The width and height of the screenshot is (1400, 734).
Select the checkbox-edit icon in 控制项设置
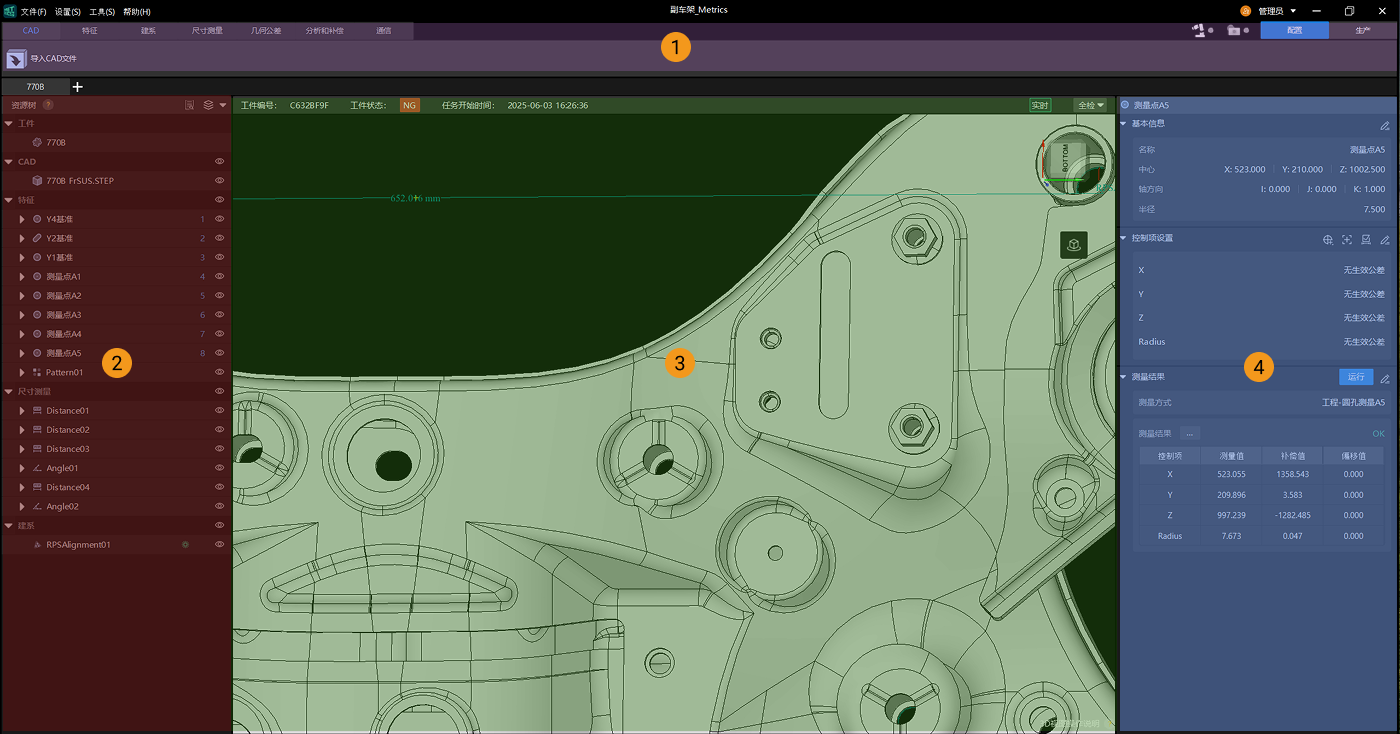(x=1366, y=240)
